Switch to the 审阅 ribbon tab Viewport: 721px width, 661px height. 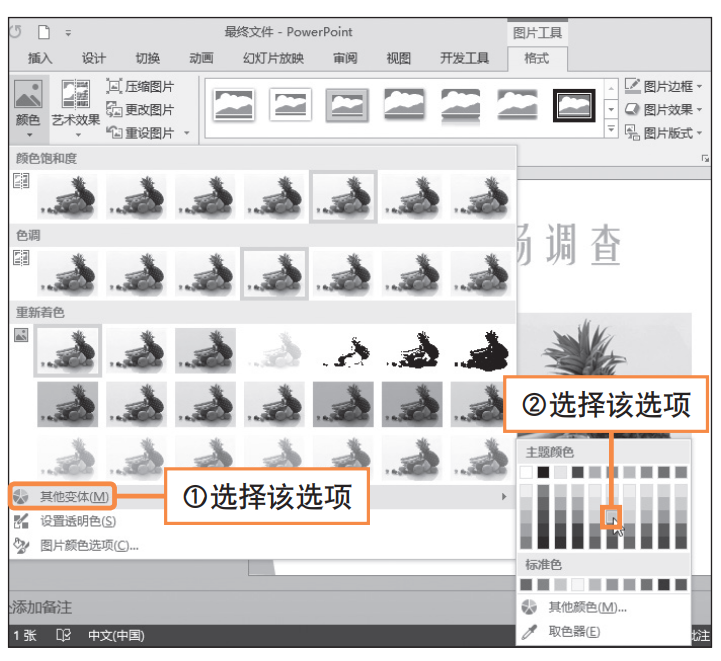pos(345,58)
